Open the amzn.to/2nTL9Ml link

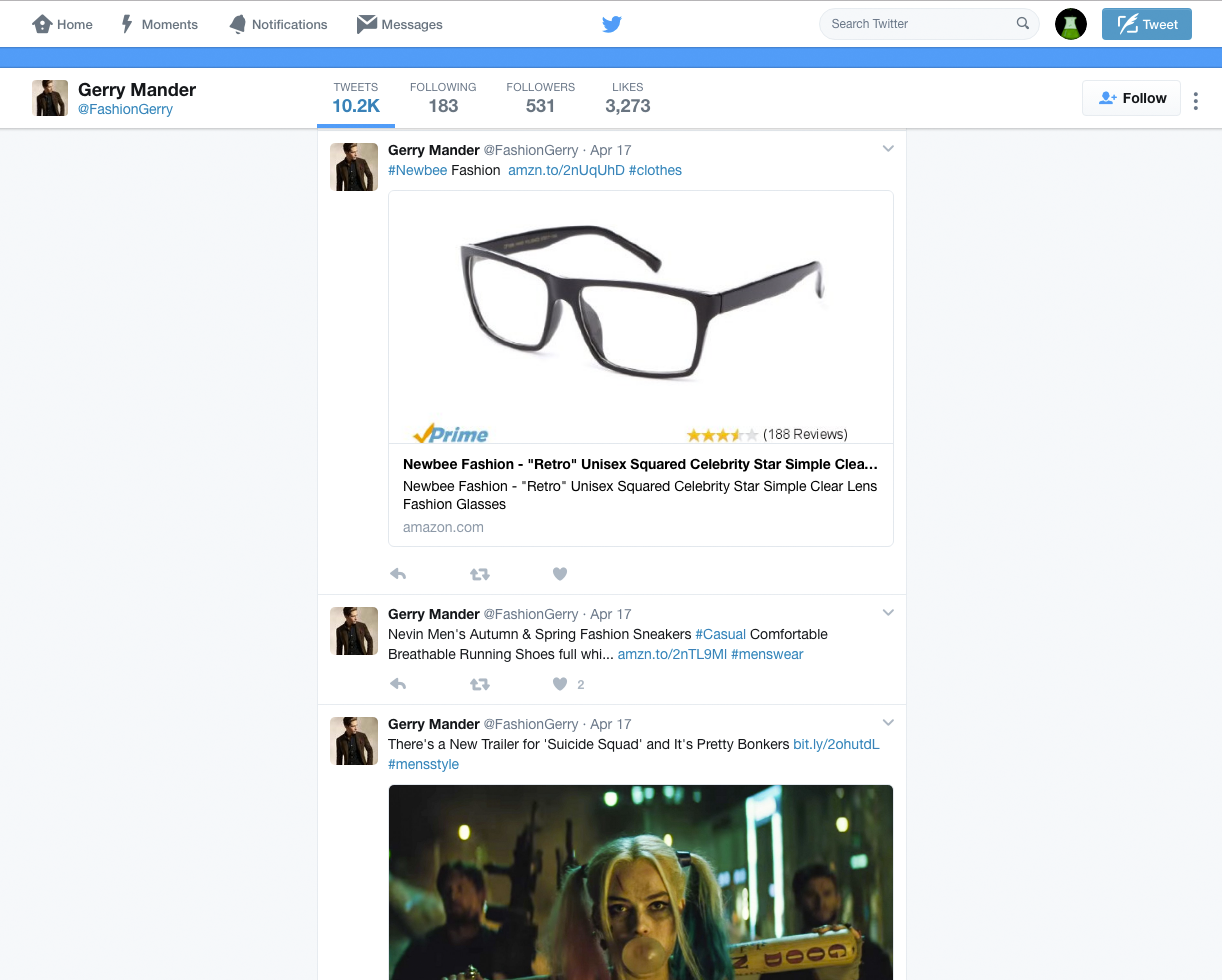click(x=672, y=654)
